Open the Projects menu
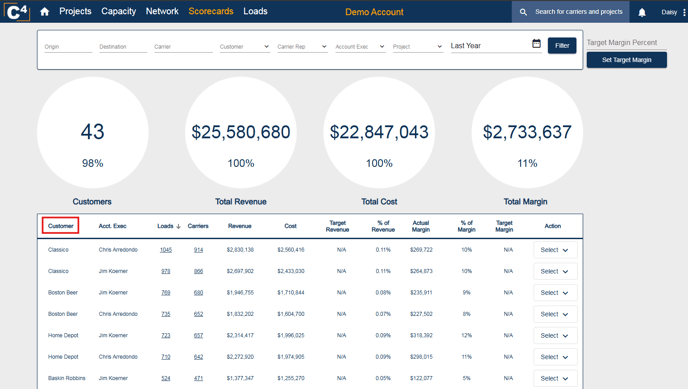The image size is (688, 389). (75, 11)
